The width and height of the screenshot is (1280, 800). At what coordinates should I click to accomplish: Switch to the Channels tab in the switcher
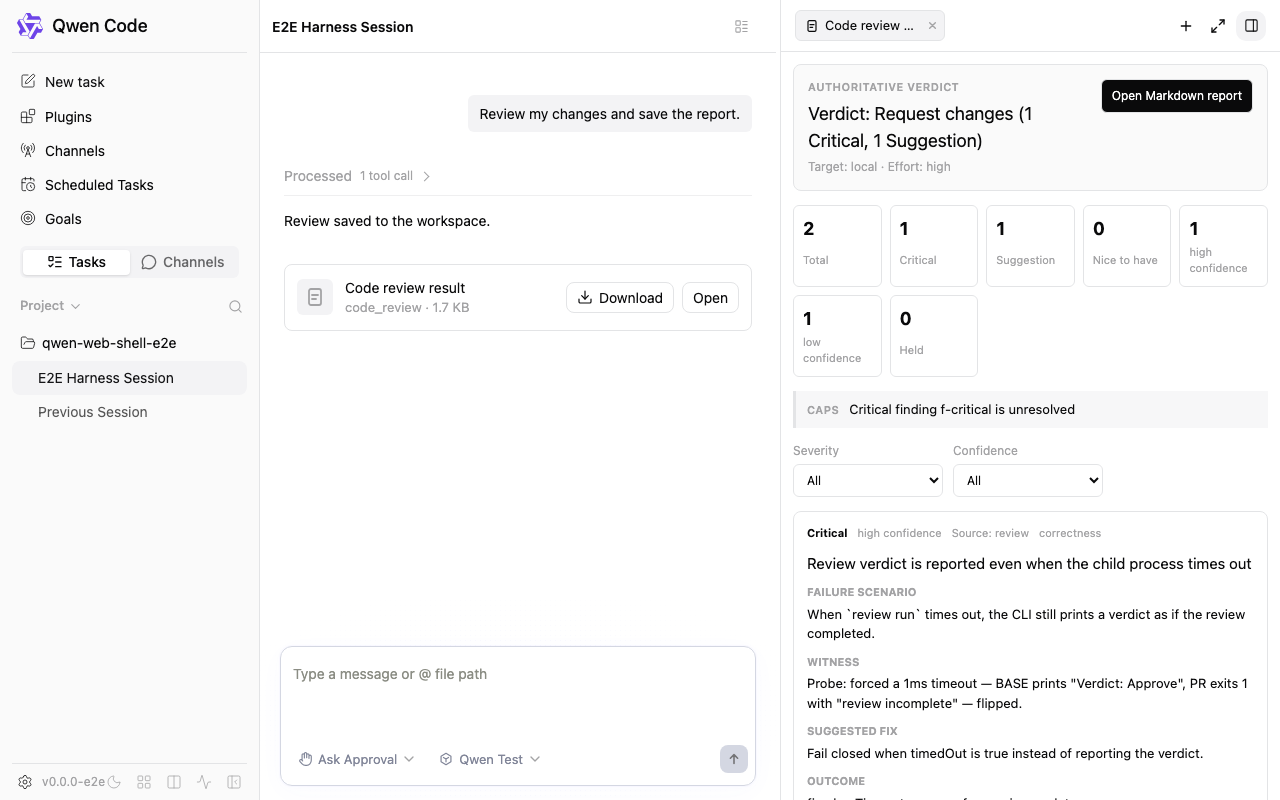pos(183,262)
